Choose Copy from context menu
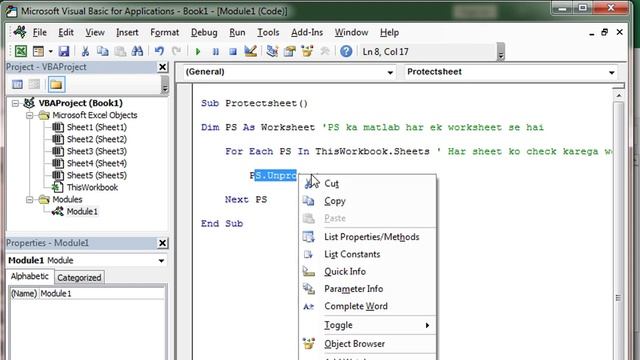Image resolution: width=640 pixels, height=360 pixels. click(x=367, y=201)
